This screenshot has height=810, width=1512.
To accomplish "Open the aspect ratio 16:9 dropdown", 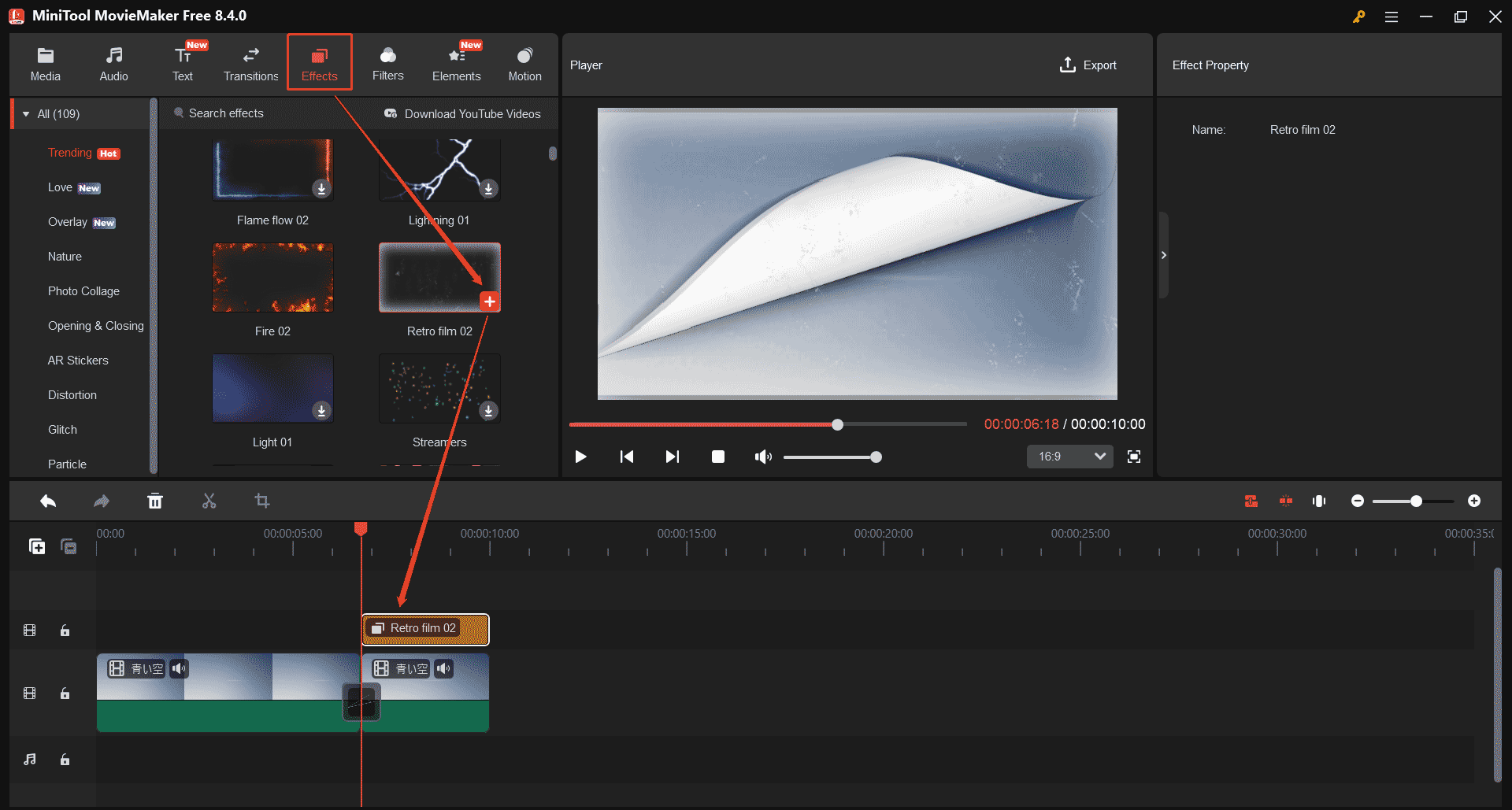I will 1069,457.
